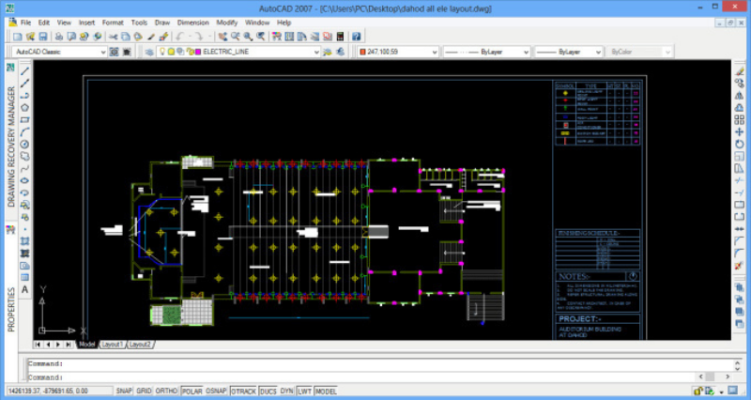Viewport: 751px width, 400px height.
Task: Open the Layer Properties Manager icon
Action: click(146, 51)
